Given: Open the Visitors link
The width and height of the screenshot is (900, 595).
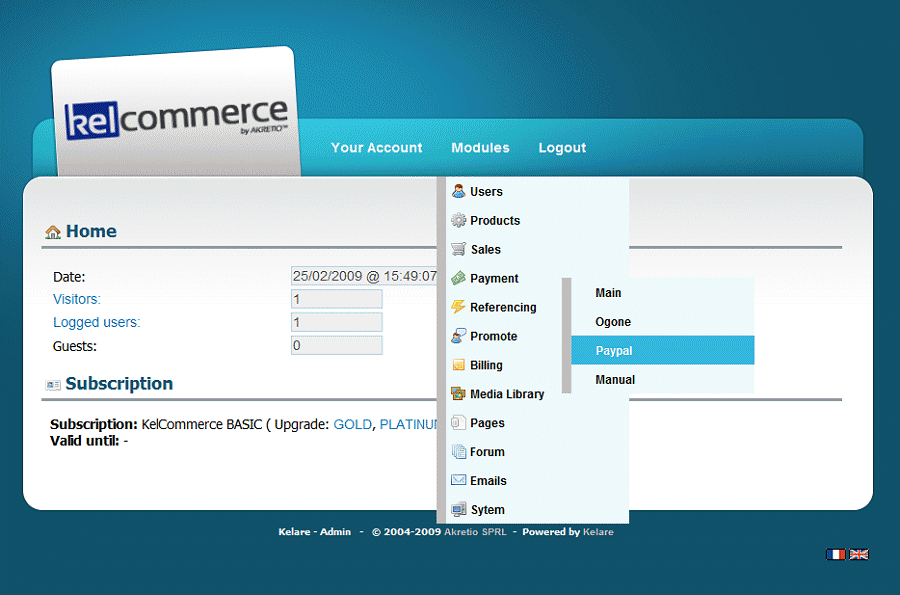Looking at the screenshot, I should coord(77,299).
